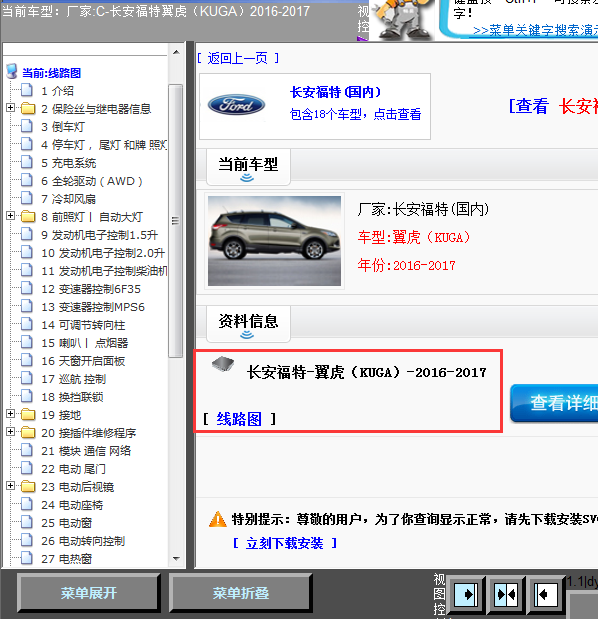Click the folder icon for 2 保险丝与继电器信息
Viewport: 598px width, 619px height.
(28, 108)
